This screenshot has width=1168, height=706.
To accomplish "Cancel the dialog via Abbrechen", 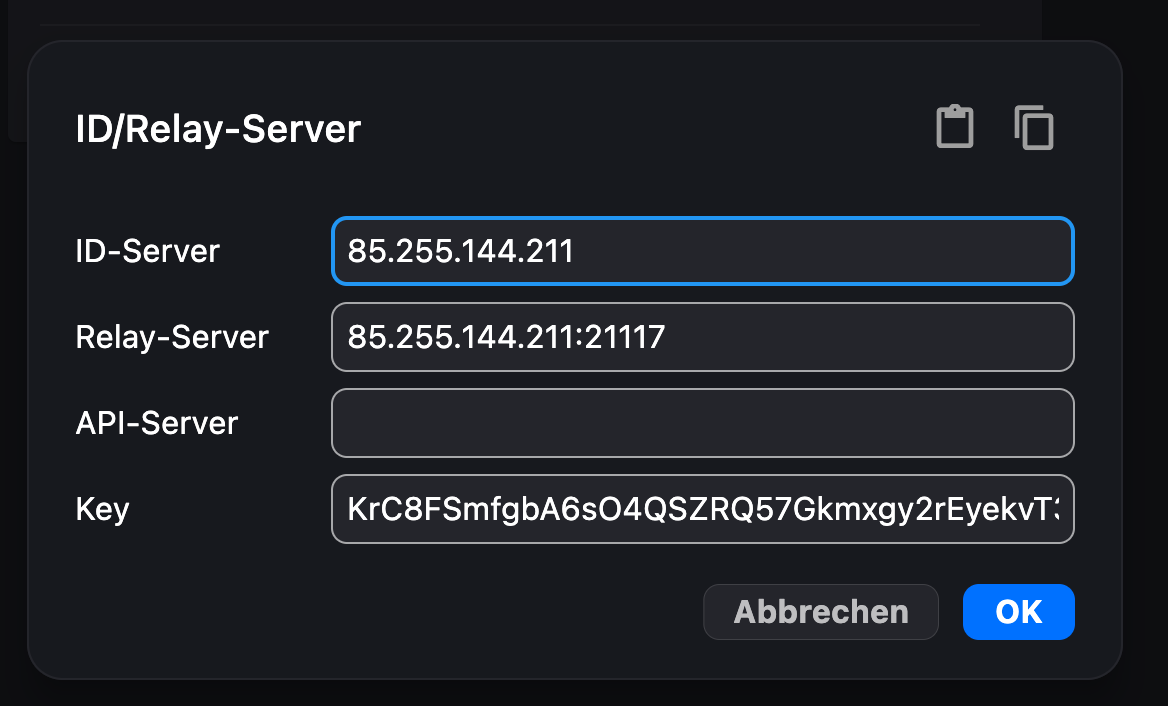I will pyautogui.click(x=821, y=612).
